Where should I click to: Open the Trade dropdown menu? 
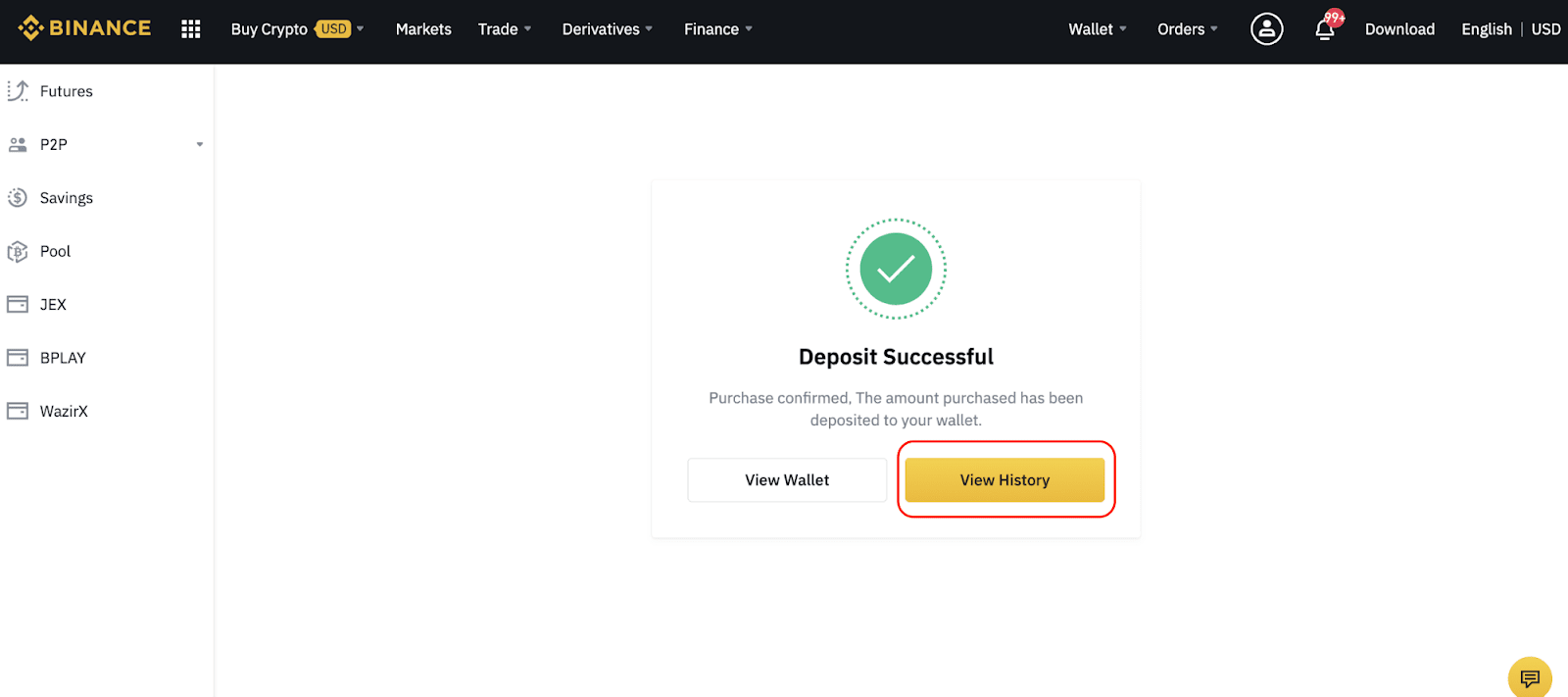pyautogui.click(x=505, y=29)
